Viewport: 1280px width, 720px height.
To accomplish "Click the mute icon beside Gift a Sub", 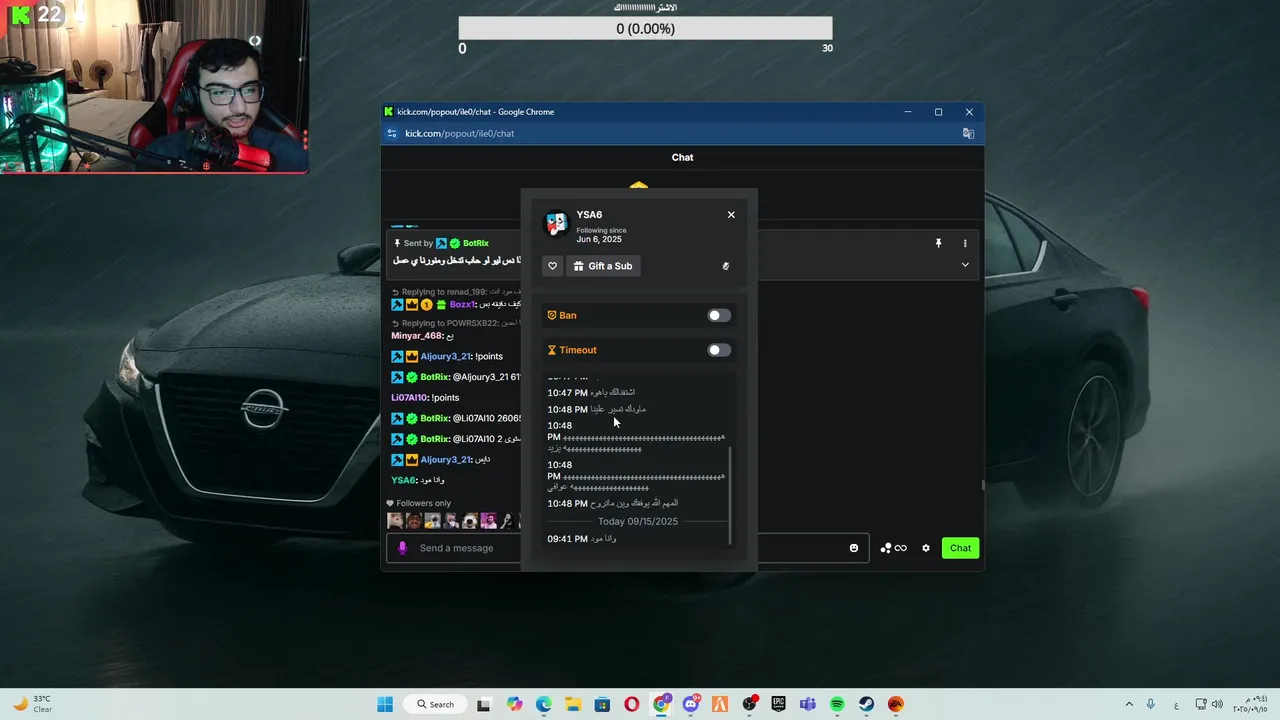I will (726, 266).
